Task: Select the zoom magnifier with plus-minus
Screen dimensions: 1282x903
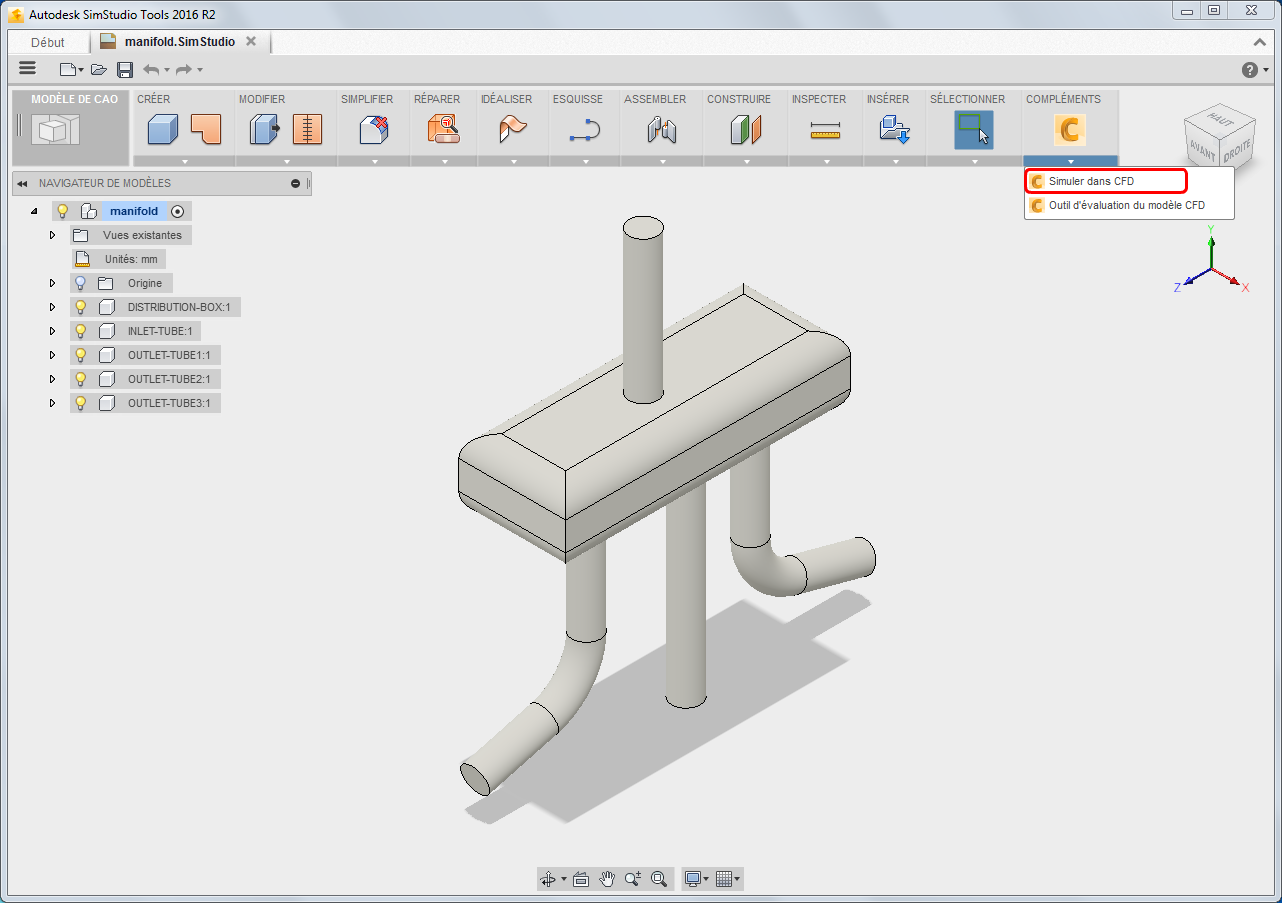Action: 633,879
